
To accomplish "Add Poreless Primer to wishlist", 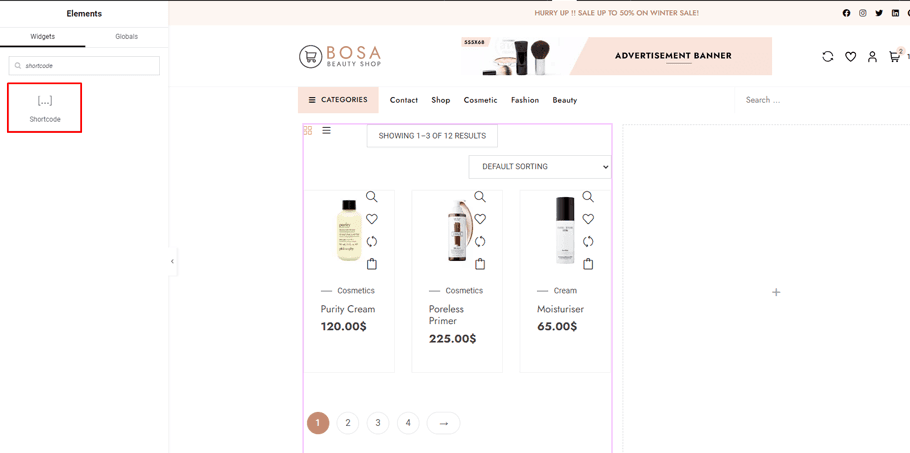I will tap(480, 219).
